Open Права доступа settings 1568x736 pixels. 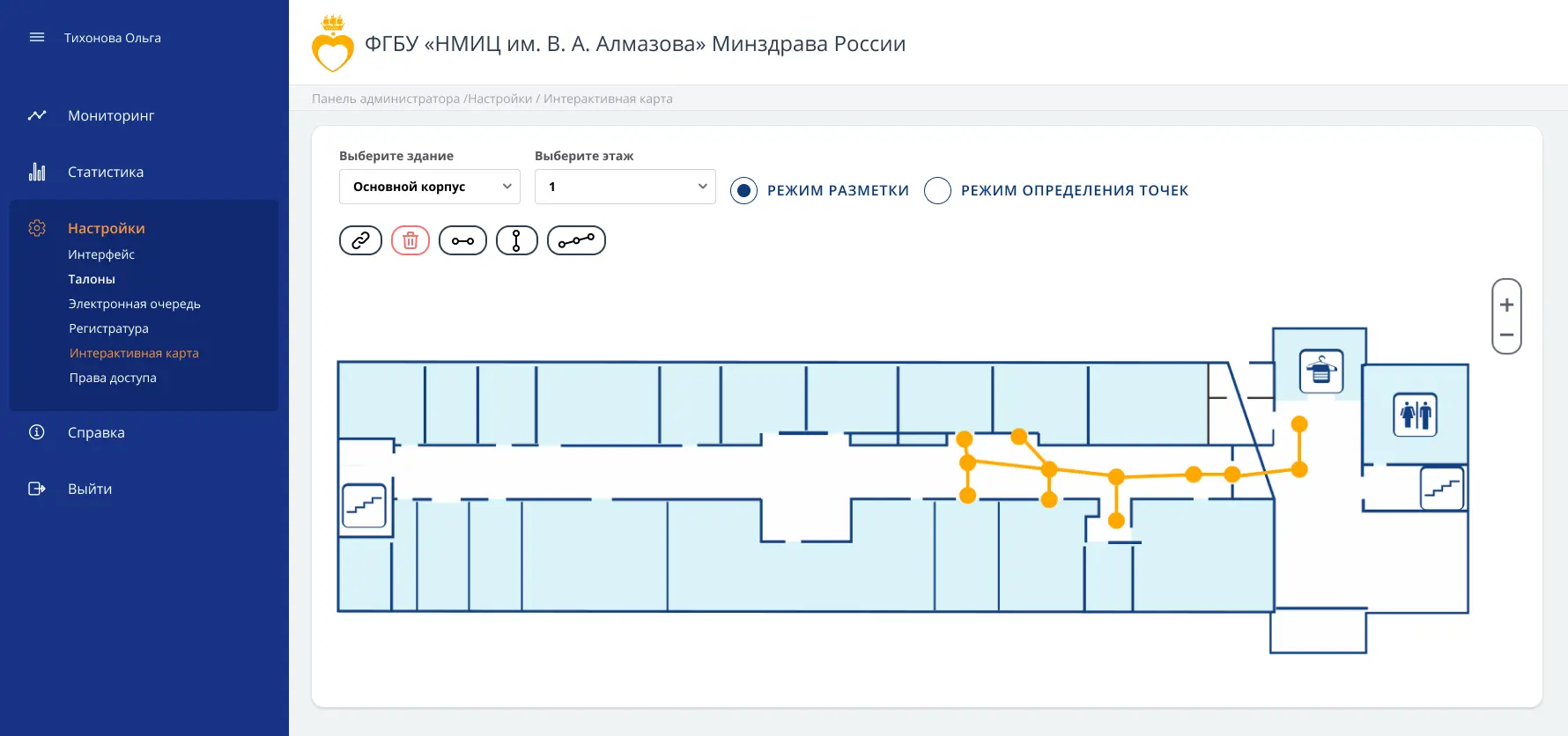[113, 378]
